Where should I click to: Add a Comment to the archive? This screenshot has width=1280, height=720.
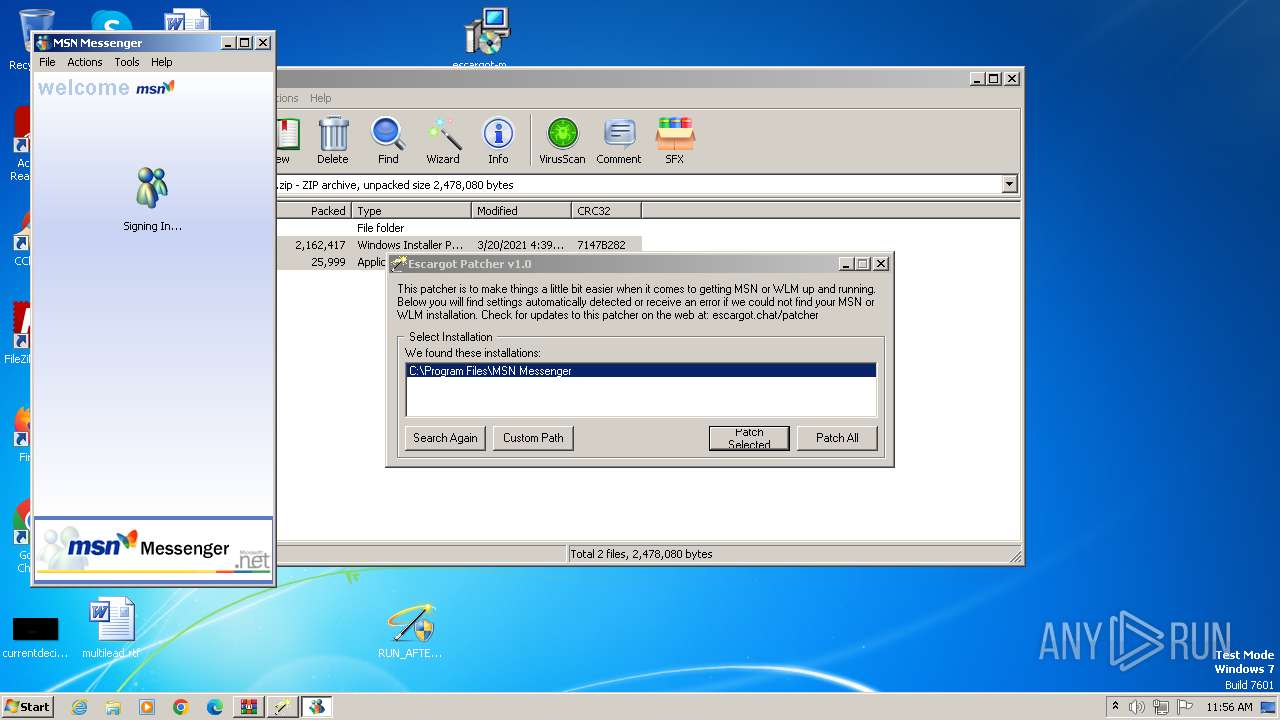click(619, 140)
